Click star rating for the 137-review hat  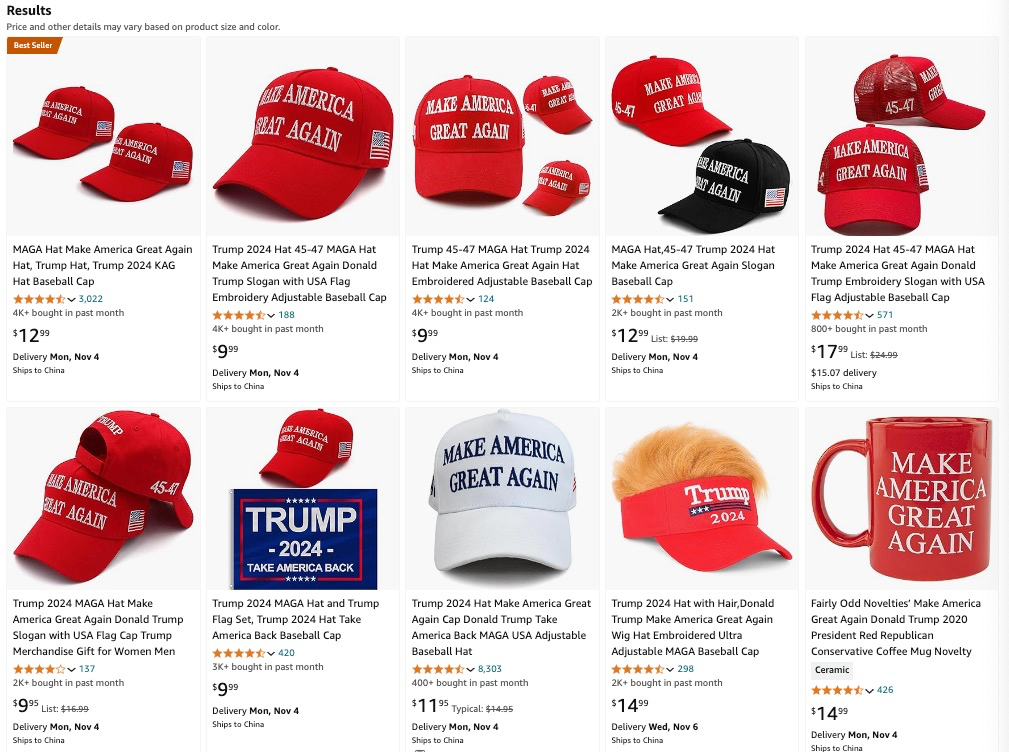(x=39, y=669)
